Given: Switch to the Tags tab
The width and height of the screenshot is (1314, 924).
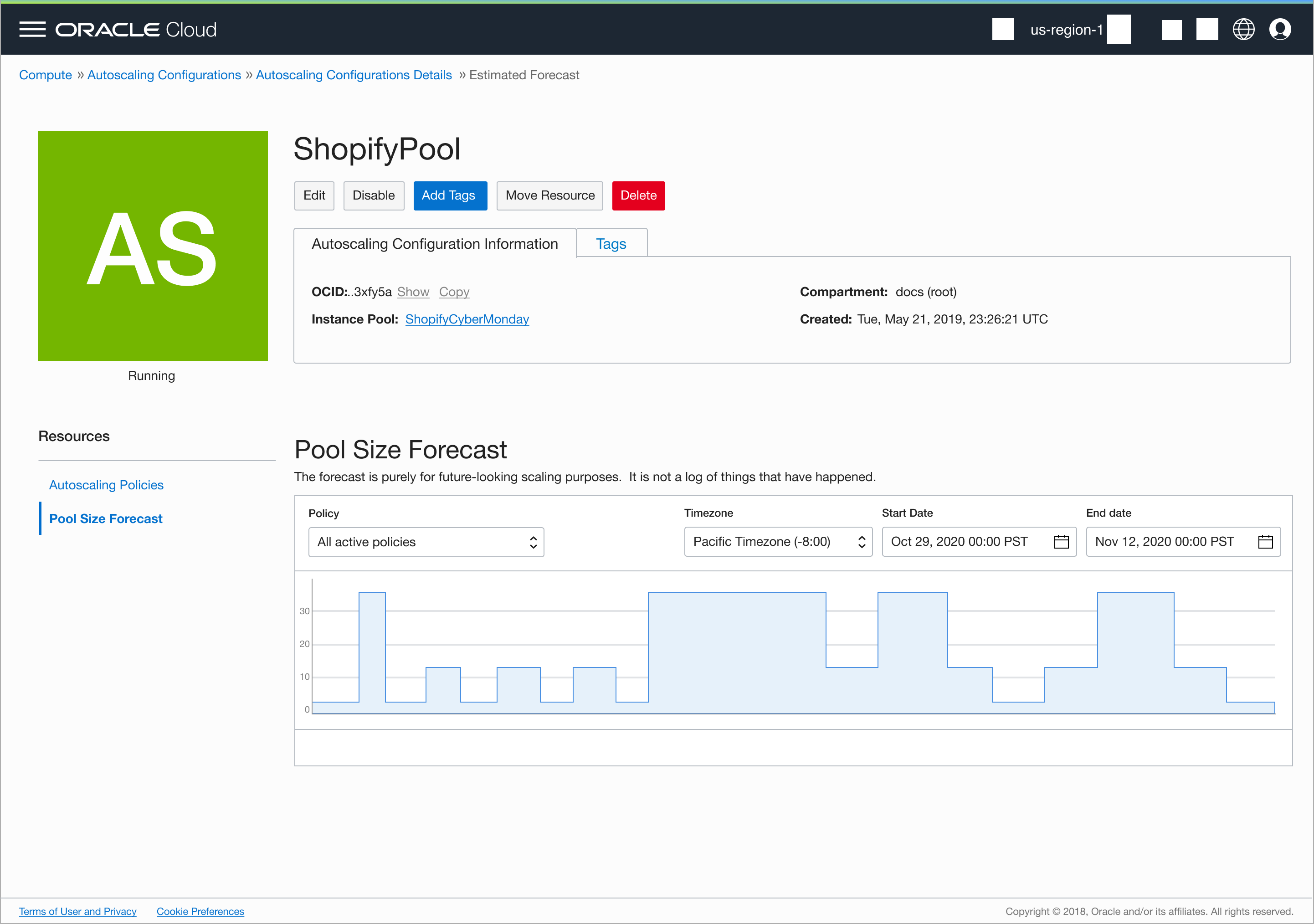Looking at the screenshot, I should 611,244.
